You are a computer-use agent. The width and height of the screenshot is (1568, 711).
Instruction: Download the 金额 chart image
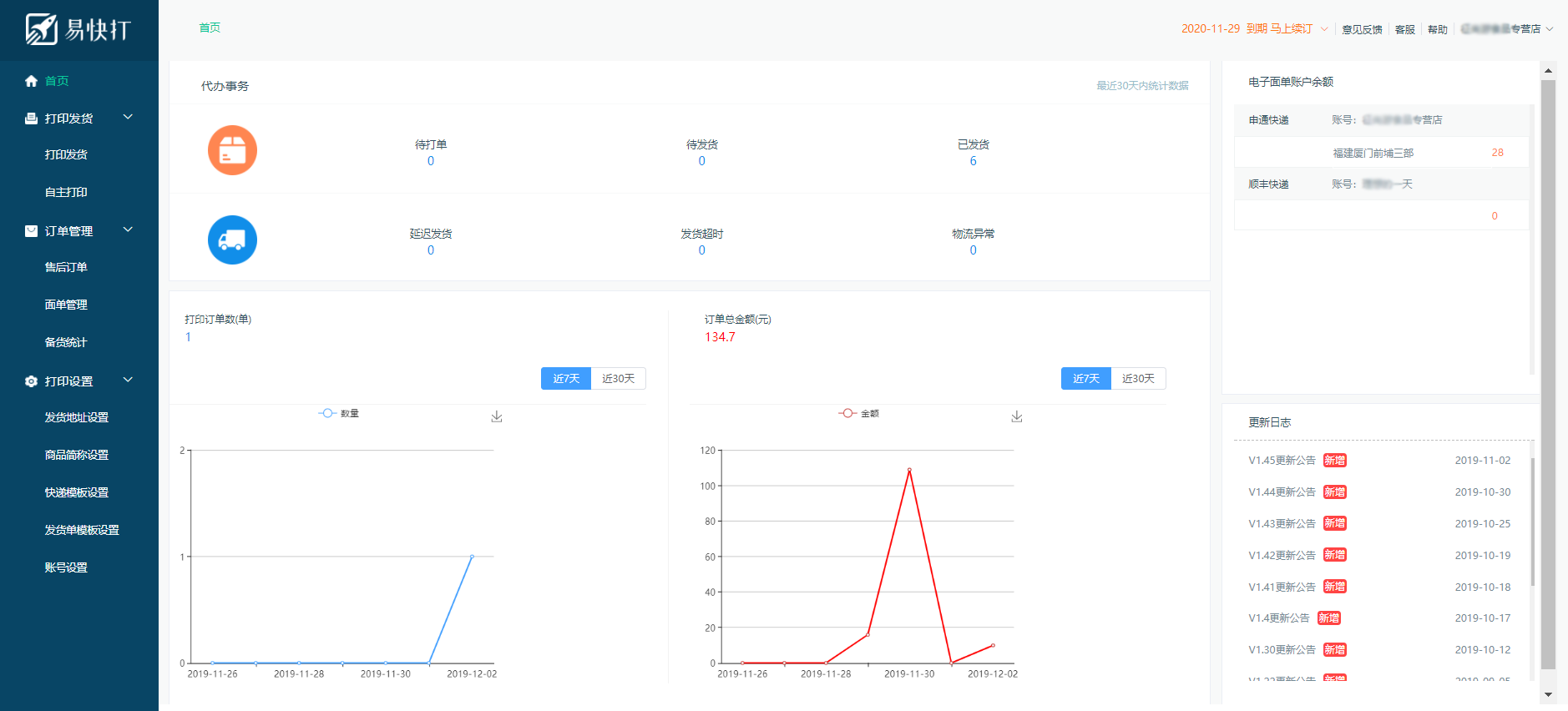click(1017, 416)
